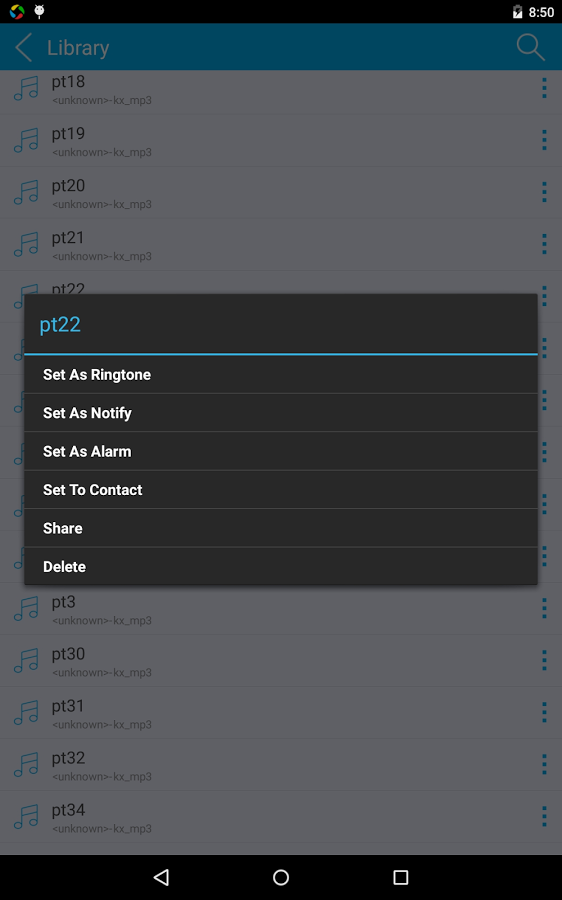Tap music note icon beside pt19

pos(26,140)
